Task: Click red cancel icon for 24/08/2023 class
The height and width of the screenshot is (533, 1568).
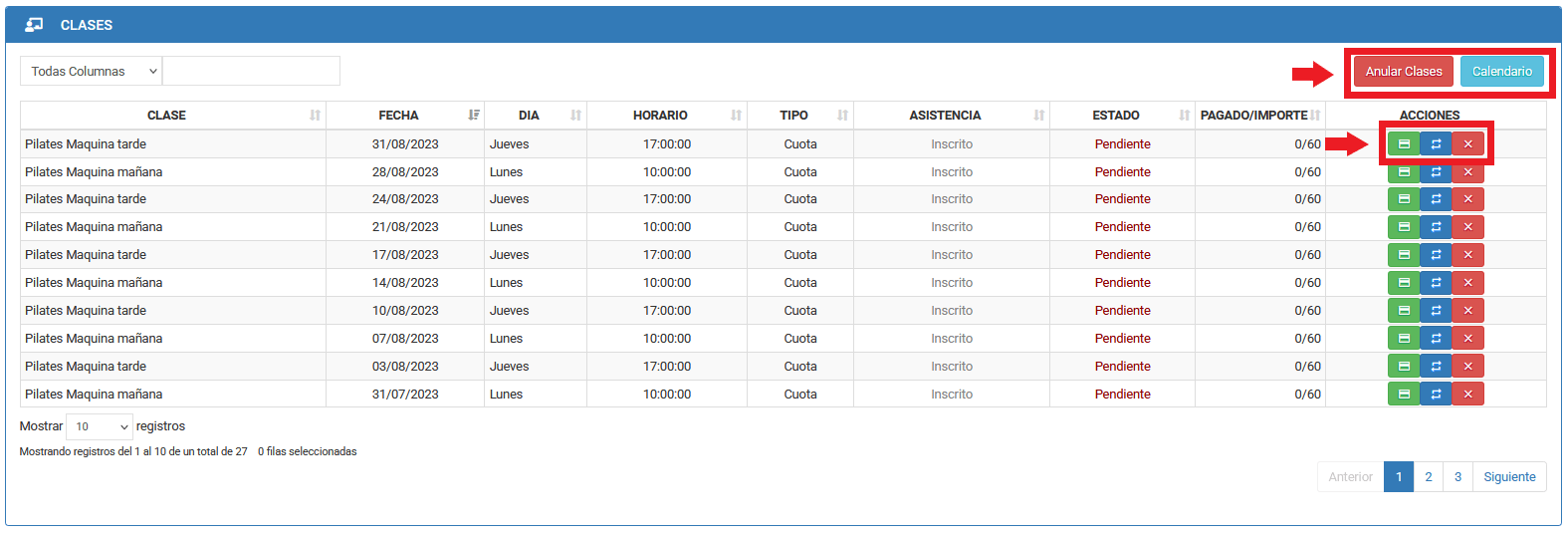Action: [x=1467, y=199]
